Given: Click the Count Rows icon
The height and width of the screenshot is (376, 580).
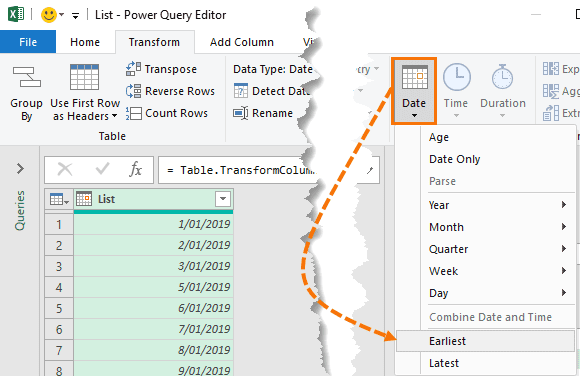Looking at the screenshot, I should 133,113.
